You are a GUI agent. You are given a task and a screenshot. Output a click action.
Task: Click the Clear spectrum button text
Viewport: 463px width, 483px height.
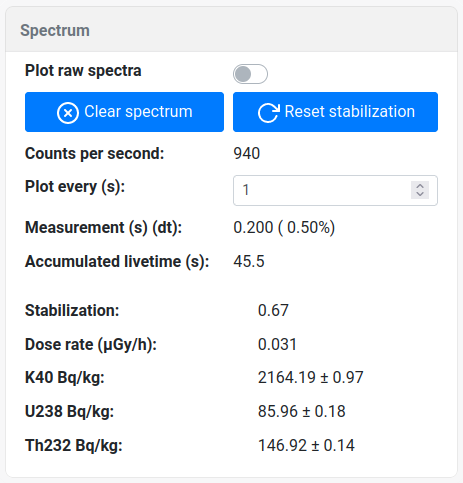click(x=138, y=111)
